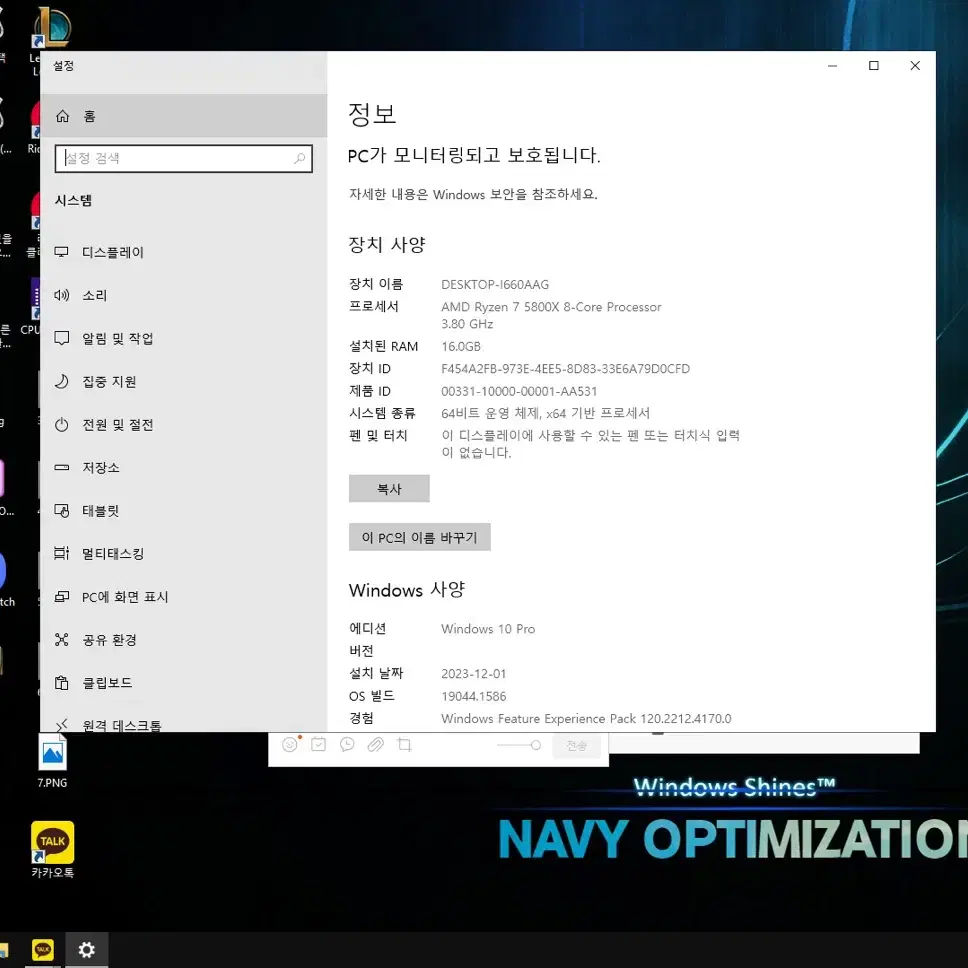Screen dimensions: 968x968
Task: Minimize the 설정 window
Action: coord(833,66)
